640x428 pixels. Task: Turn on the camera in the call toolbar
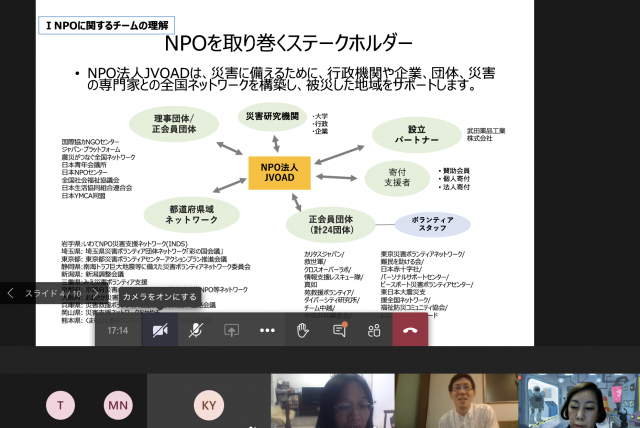pyautogui.click(x=160, y=330)
